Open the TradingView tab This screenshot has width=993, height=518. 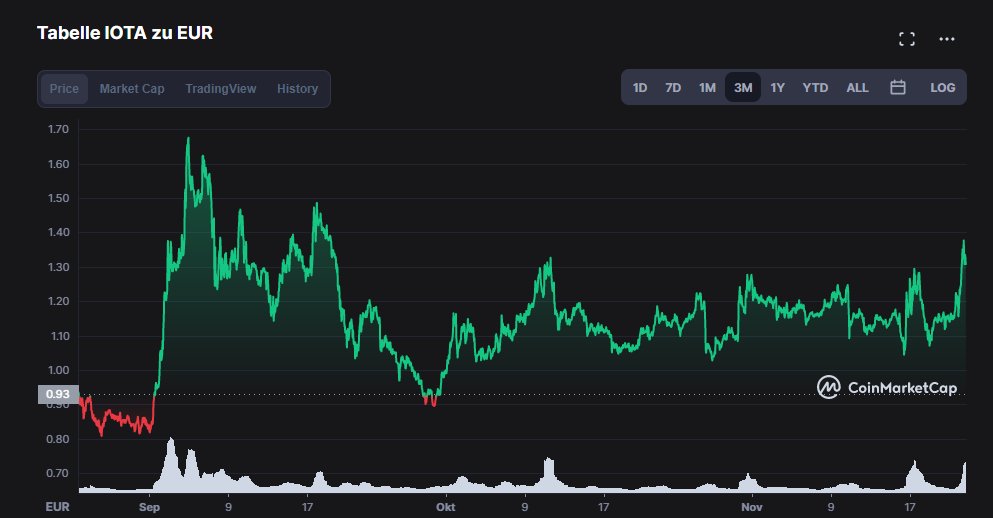click(x=220, y=89)
